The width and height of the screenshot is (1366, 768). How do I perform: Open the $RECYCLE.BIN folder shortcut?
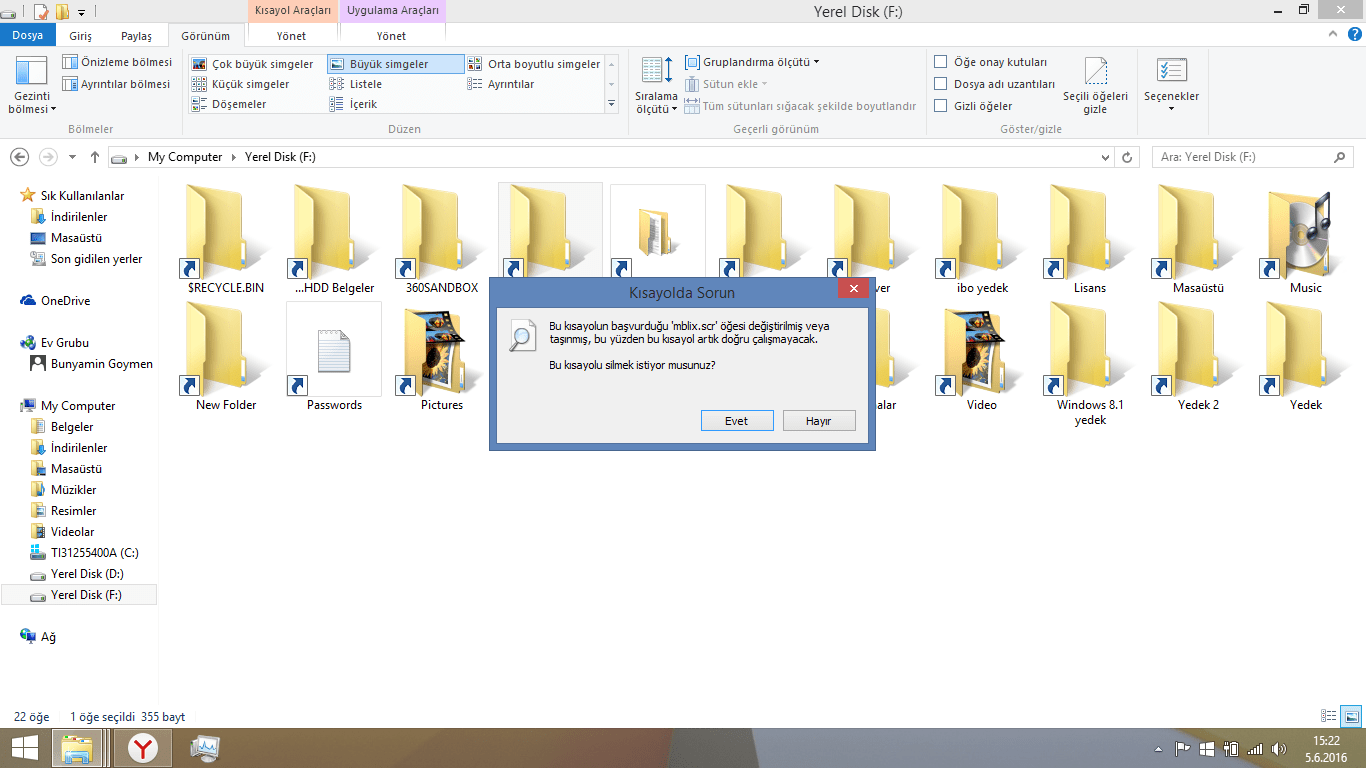[226, 240]
